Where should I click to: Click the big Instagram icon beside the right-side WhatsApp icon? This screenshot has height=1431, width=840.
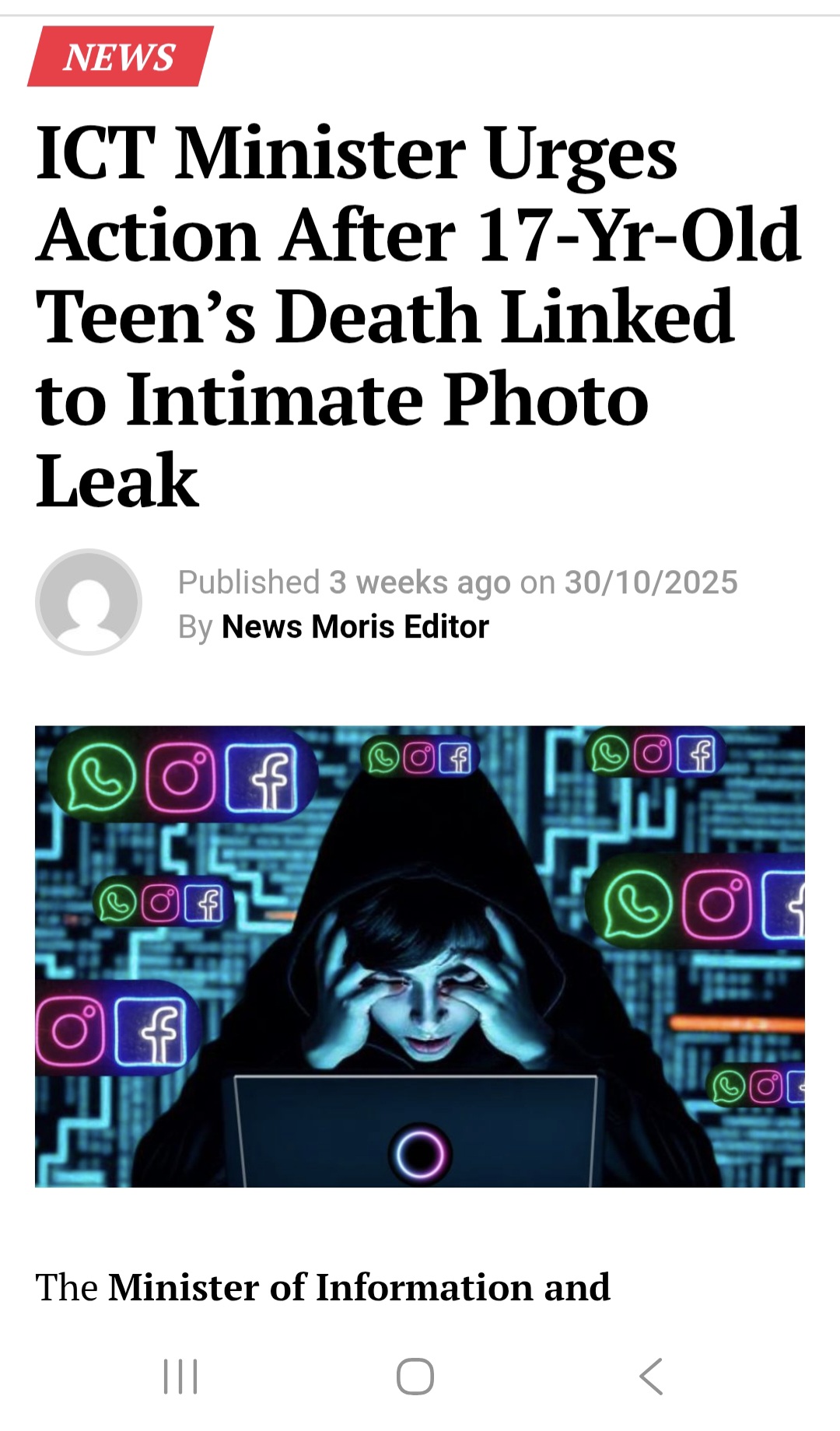[x=718, y=904]
